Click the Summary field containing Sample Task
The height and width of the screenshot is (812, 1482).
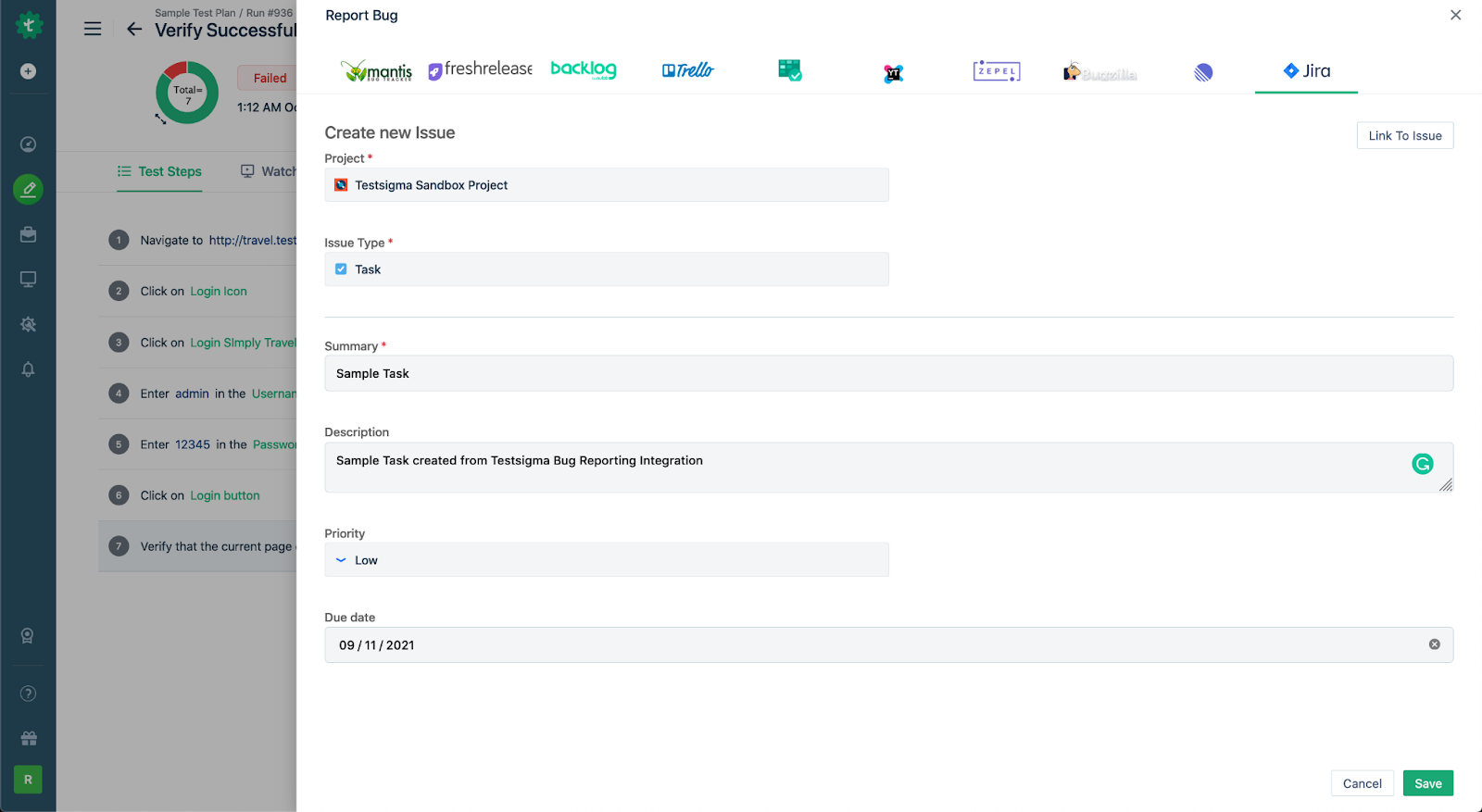coord(888,373)
